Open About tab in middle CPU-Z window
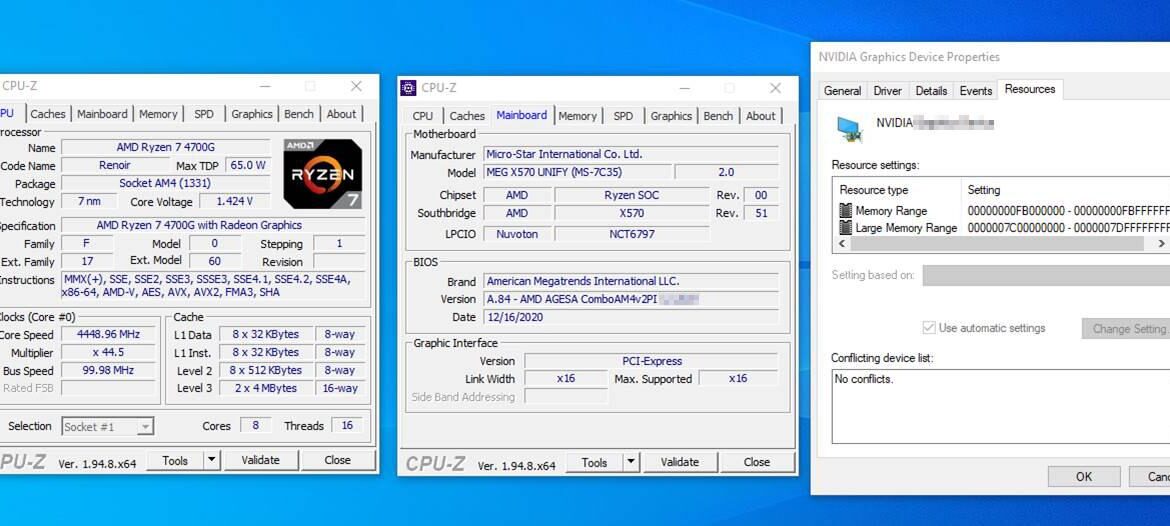Screen dimensions: 1170x526 pos(760,116)
